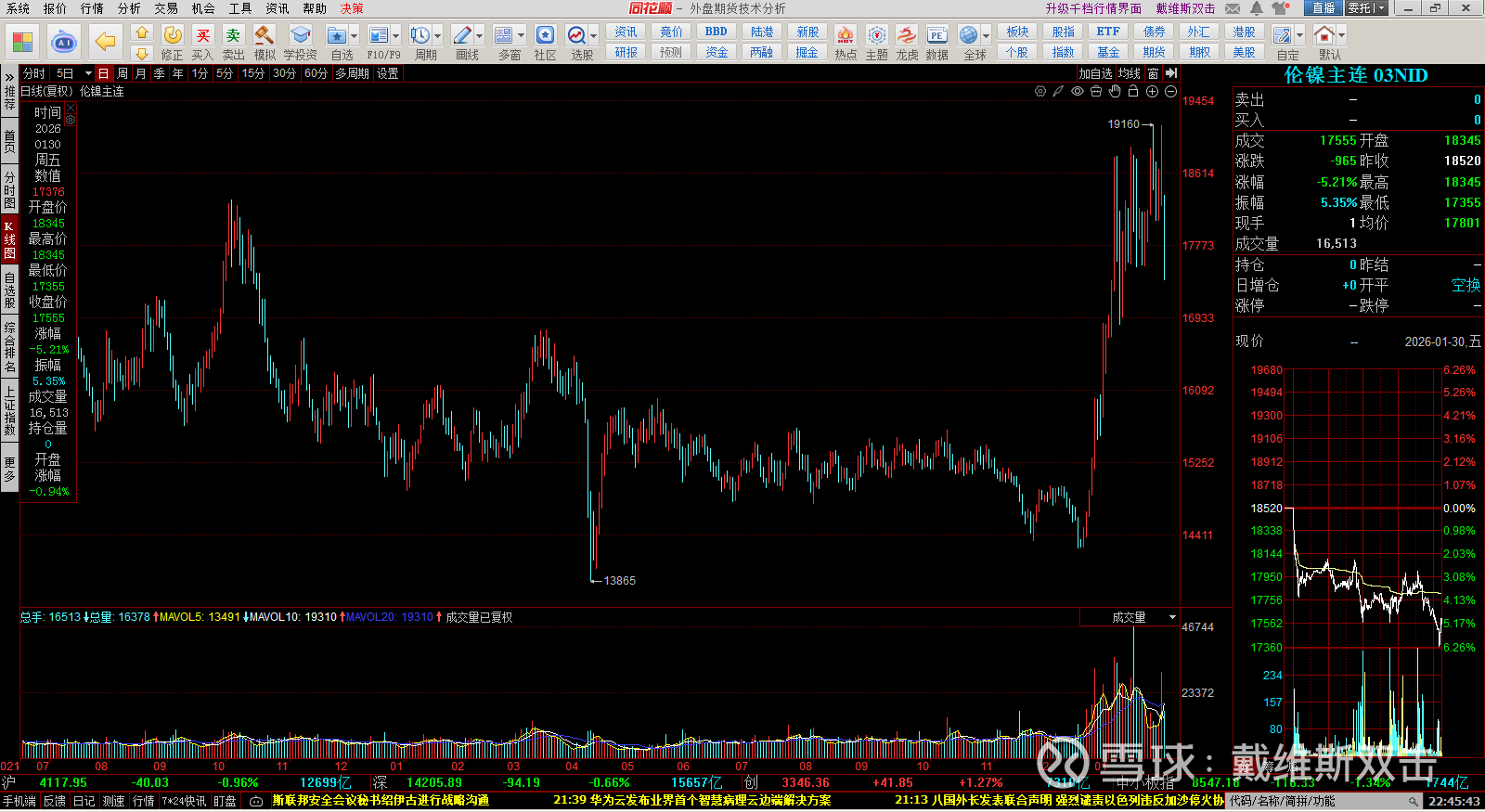
Task: Click the 期货 futures button
Action: click(1154, 52)
